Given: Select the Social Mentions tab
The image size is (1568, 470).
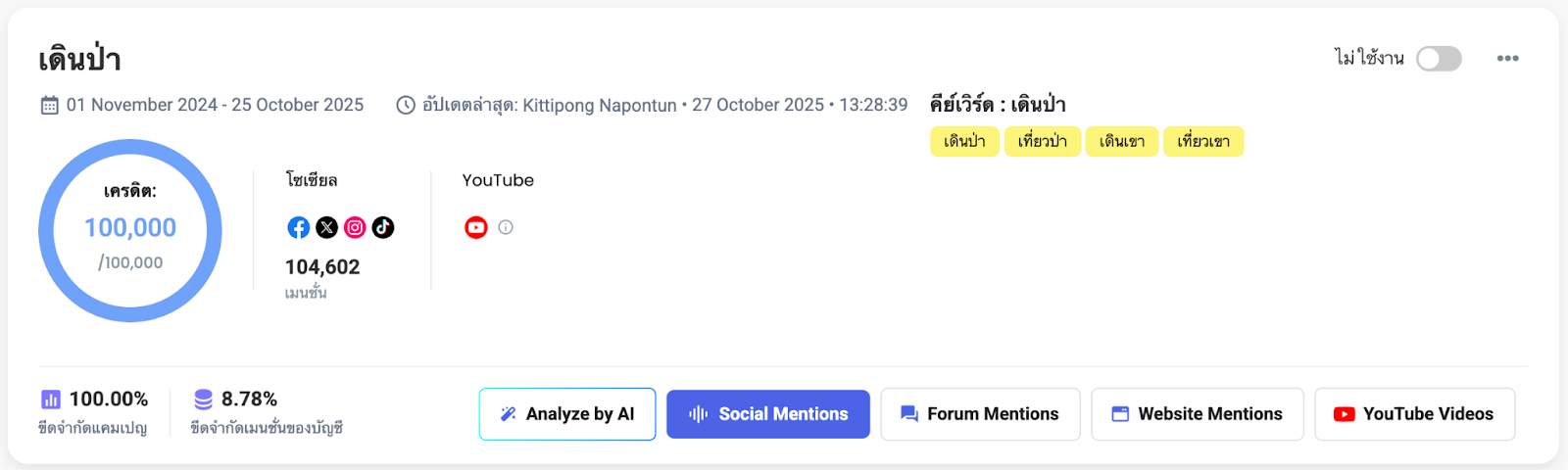Looking at the screenshot, I should 768,414.
